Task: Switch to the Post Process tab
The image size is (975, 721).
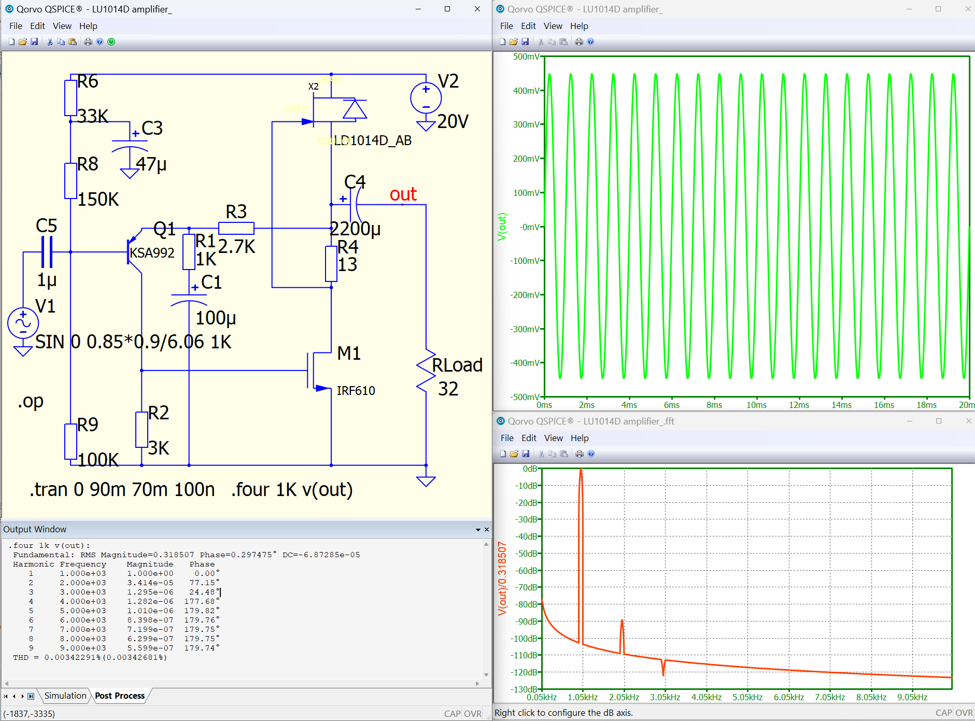Action: click(119, 696)
